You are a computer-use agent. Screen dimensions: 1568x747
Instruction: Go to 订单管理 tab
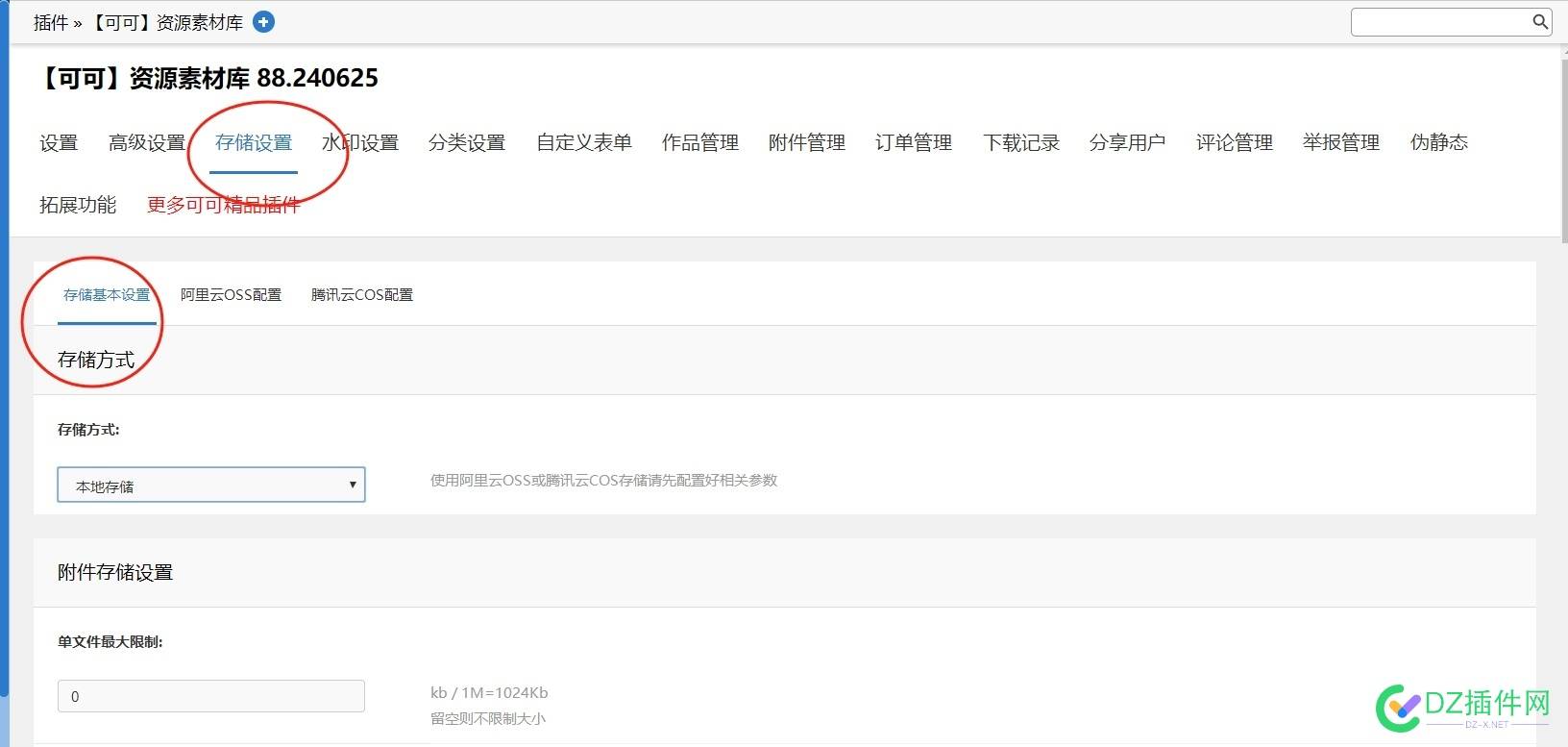point(914,143)
